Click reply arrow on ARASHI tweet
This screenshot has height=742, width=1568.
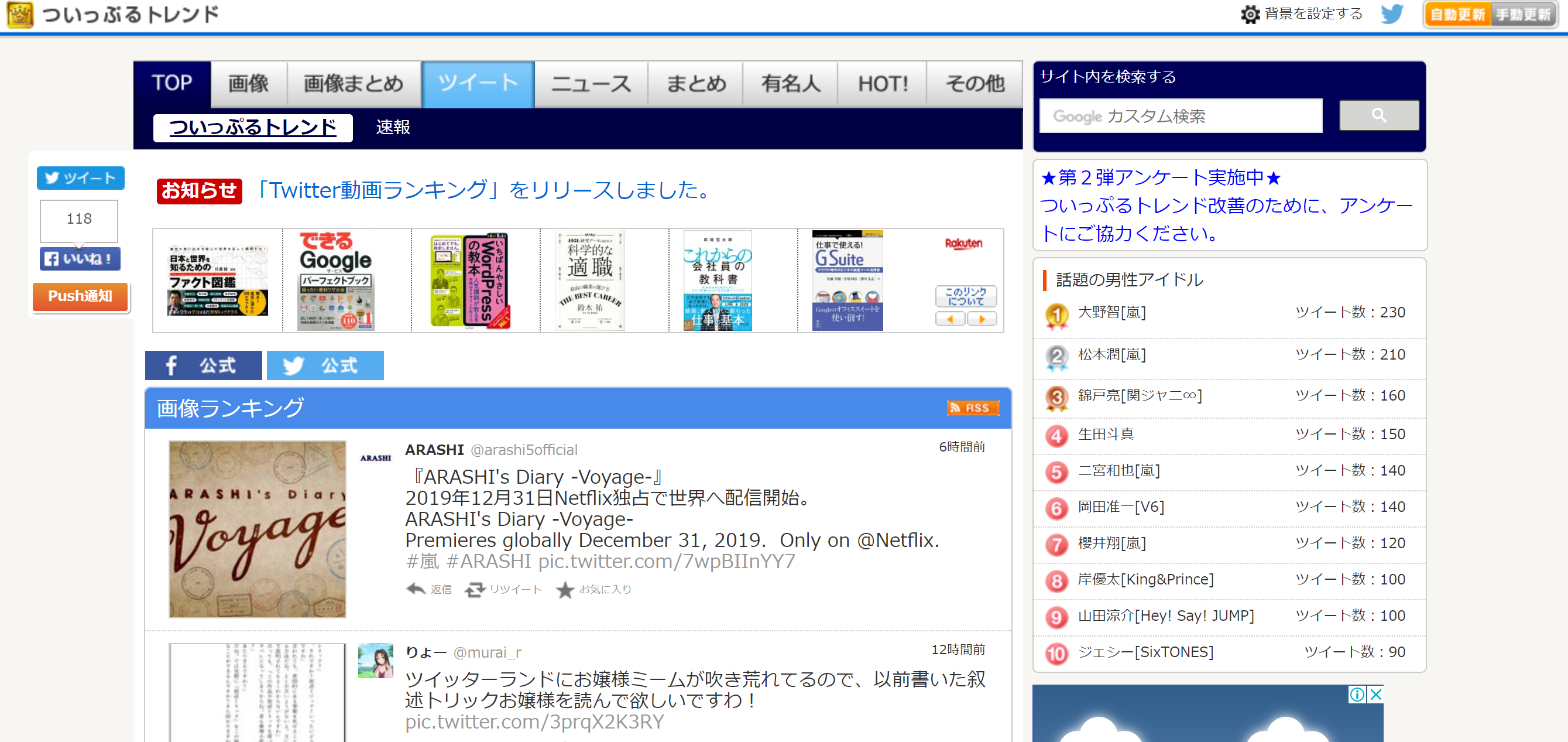click(x=416, y=589)
